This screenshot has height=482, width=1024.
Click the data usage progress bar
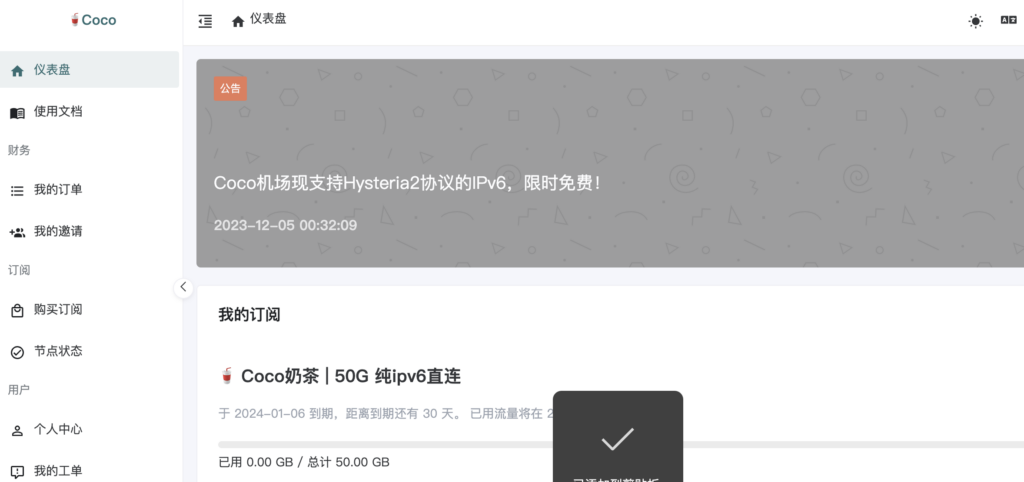(x=621, y=444)
